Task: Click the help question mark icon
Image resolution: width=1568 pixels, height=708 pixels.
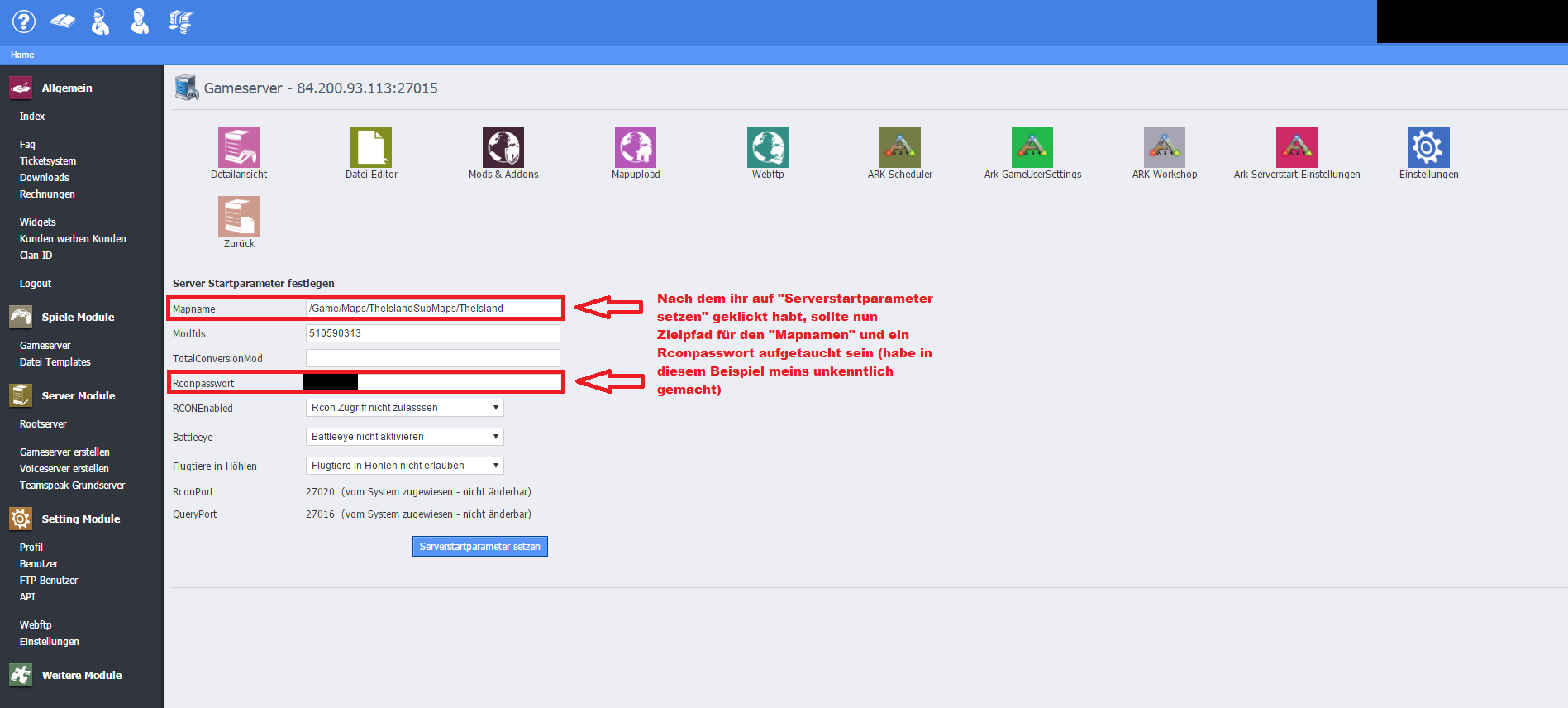Action: (24, 22)
